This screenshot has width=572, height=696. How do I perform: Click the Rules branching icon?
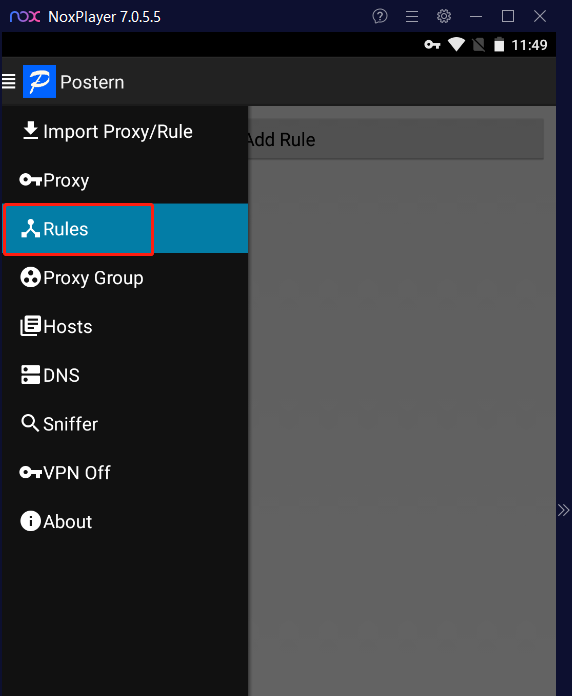(30, 229)
